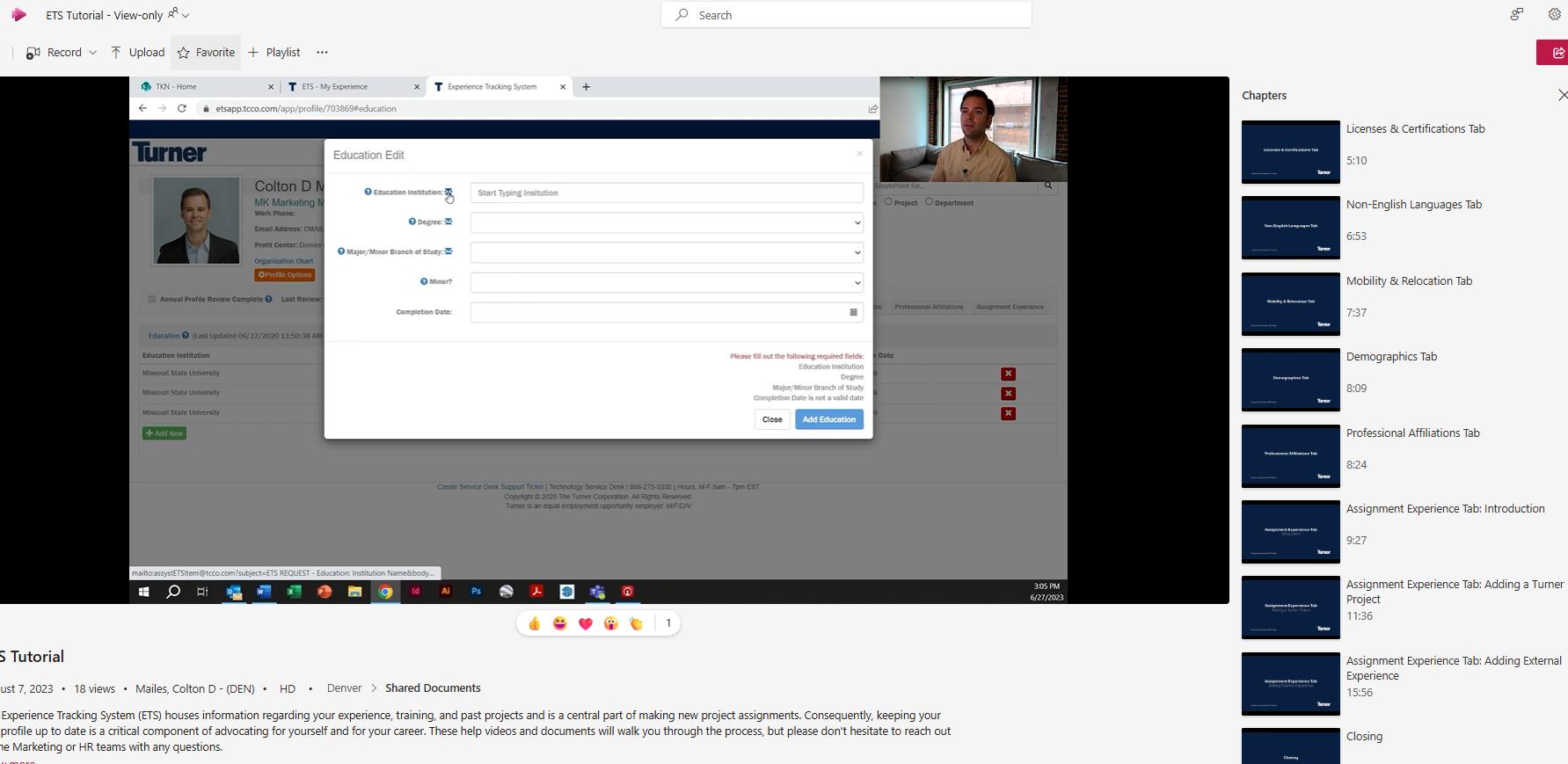Viewport: 1568px width, 764px height.
Task: Dismiss the Education Edit dialog with X
Action: click(x=859, y=154)
